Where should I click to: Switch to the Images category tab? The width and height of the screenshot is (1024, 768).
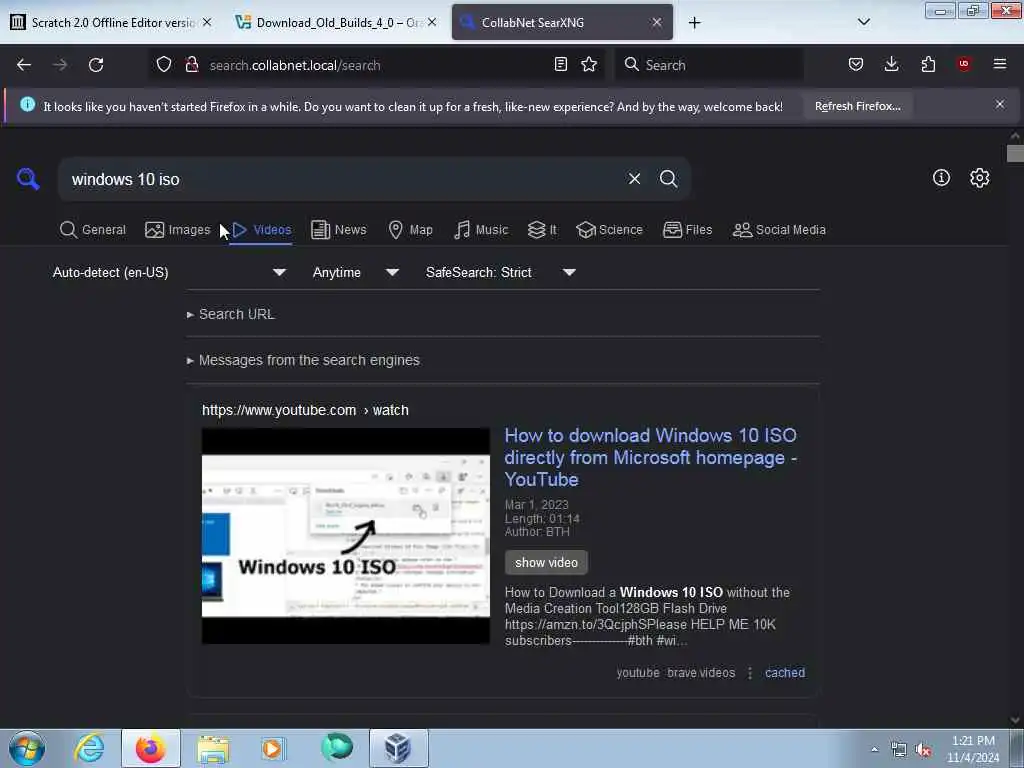(x=178, y=230)
